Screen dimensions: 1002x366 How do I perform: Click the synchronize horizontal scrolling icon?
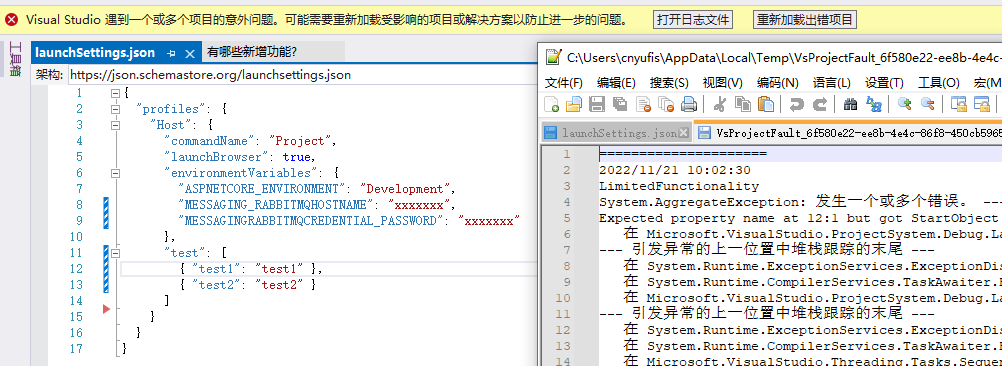point(981,103)
